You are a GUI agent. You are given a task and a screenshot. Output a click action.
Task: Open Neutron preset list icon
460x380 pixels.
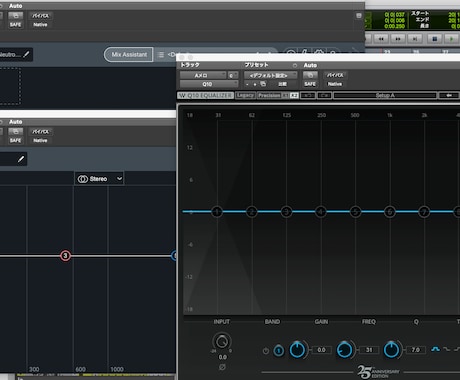pyautogui.click(x=161, y=54)
